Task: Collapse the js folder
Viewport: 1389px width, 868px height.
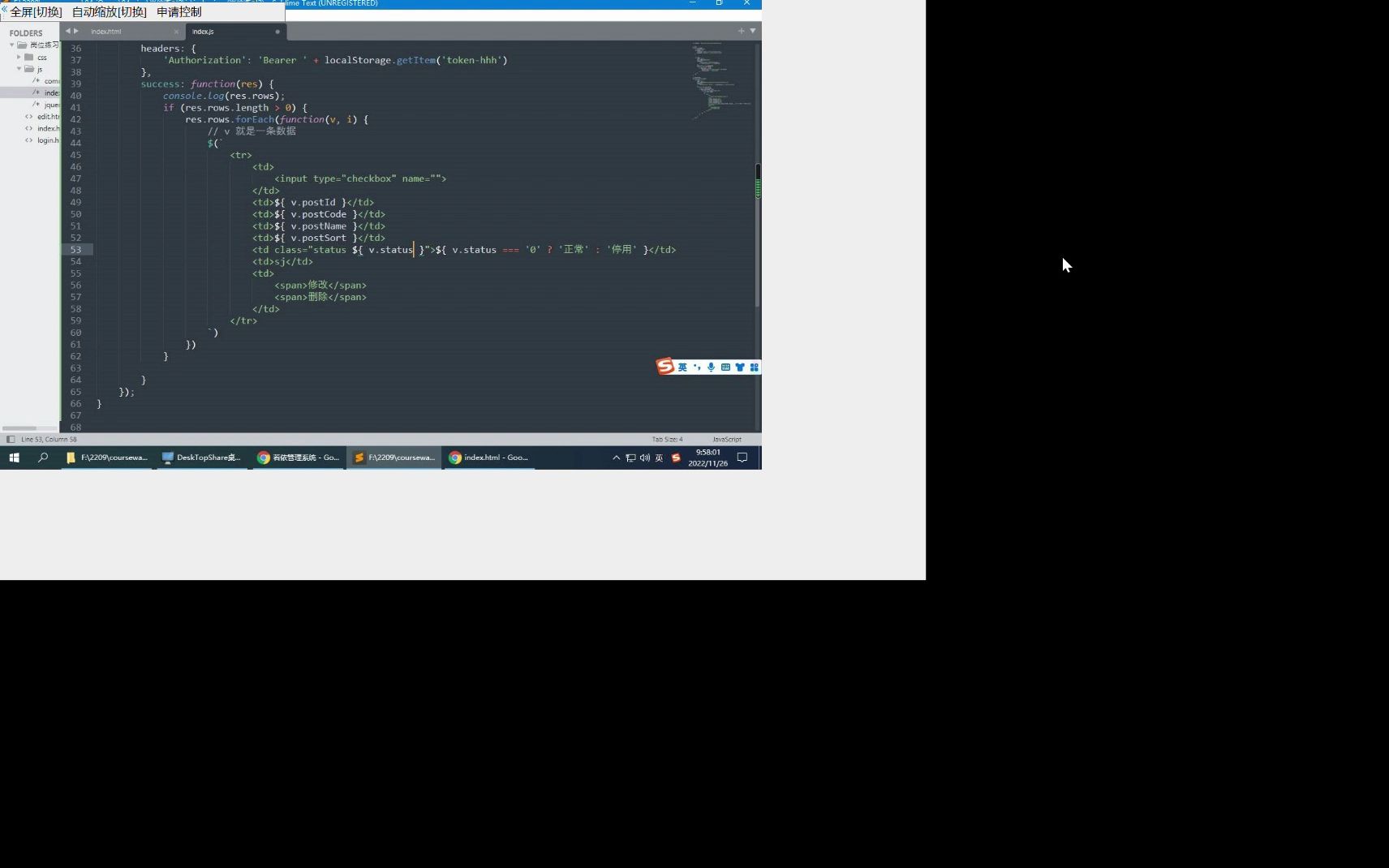Action: point(19,69)
